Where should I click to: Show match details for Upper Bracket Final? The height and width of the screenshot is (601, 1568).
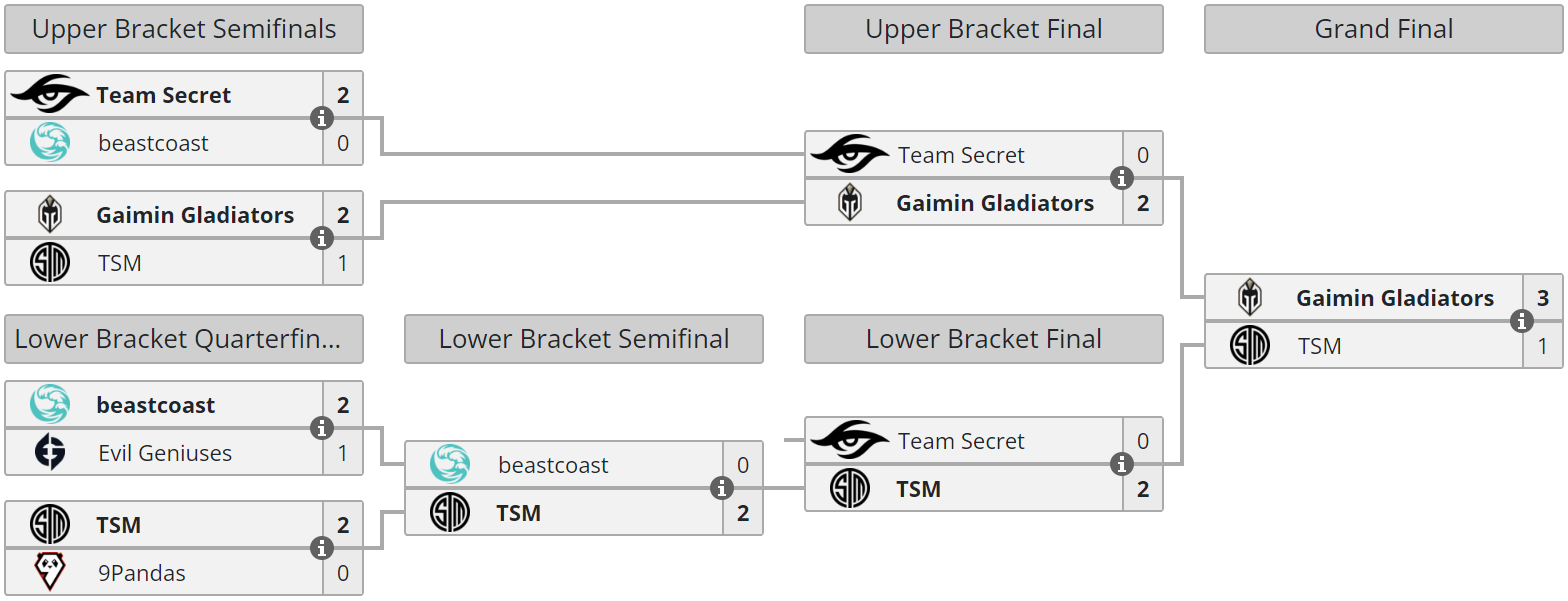coord(1122,178)
